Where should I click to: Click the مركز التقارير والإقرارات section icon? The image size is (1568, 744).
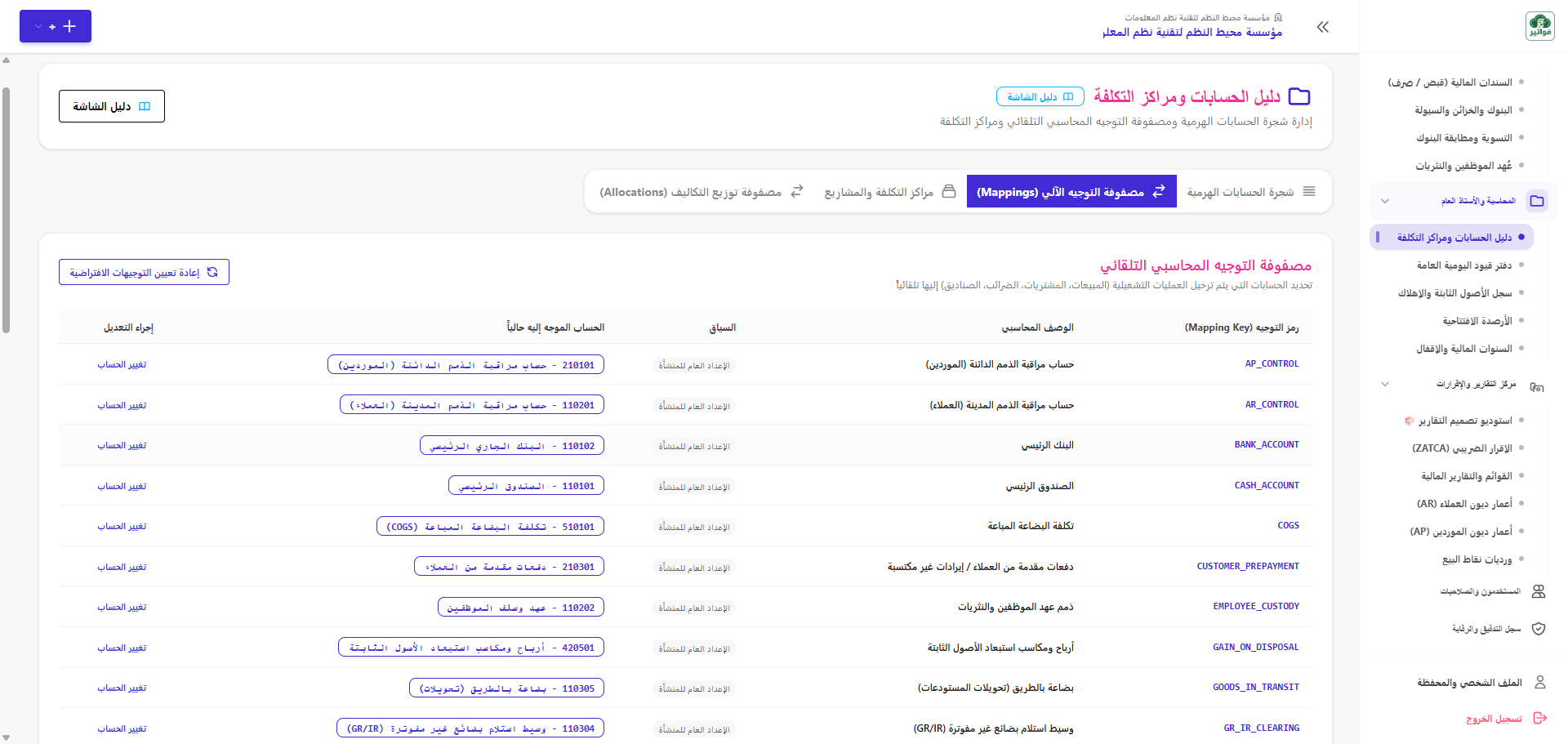[x=1537, y=386]
